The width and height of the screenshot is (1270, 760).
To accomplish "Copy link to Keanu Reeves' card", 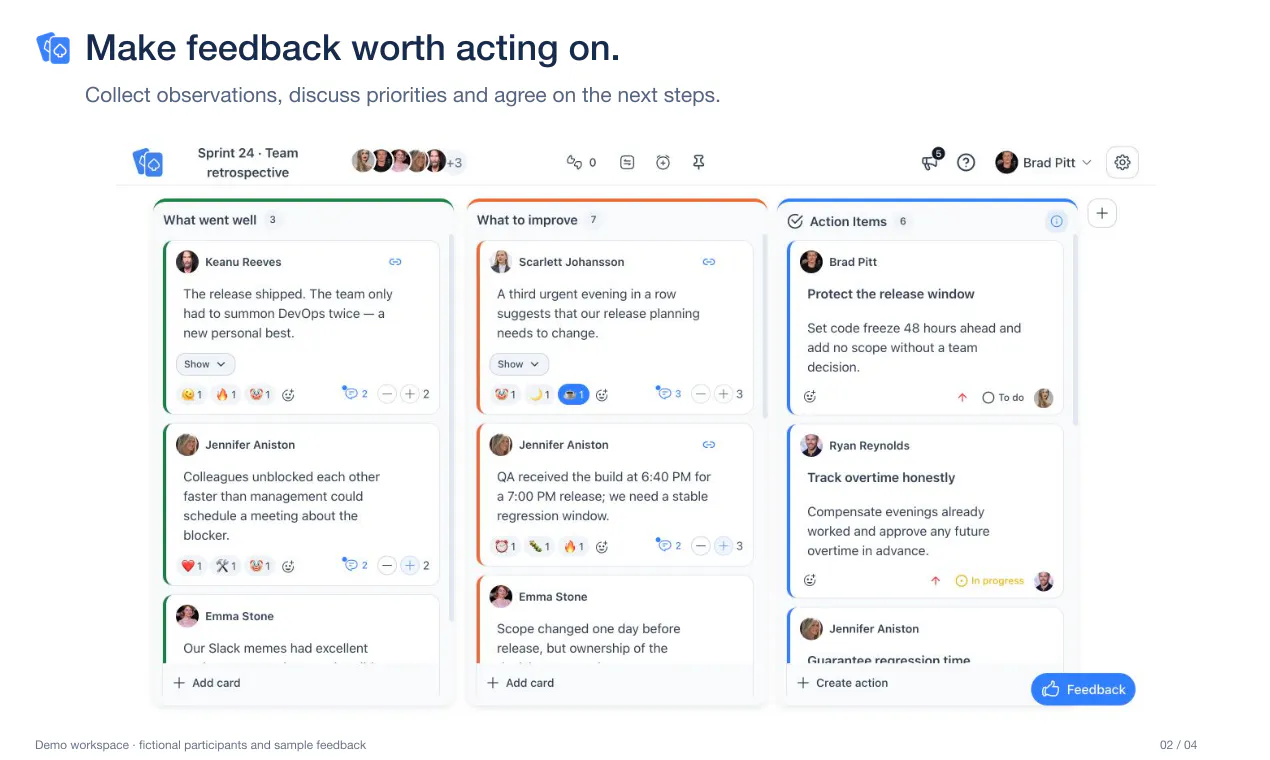I will [395, 262].
